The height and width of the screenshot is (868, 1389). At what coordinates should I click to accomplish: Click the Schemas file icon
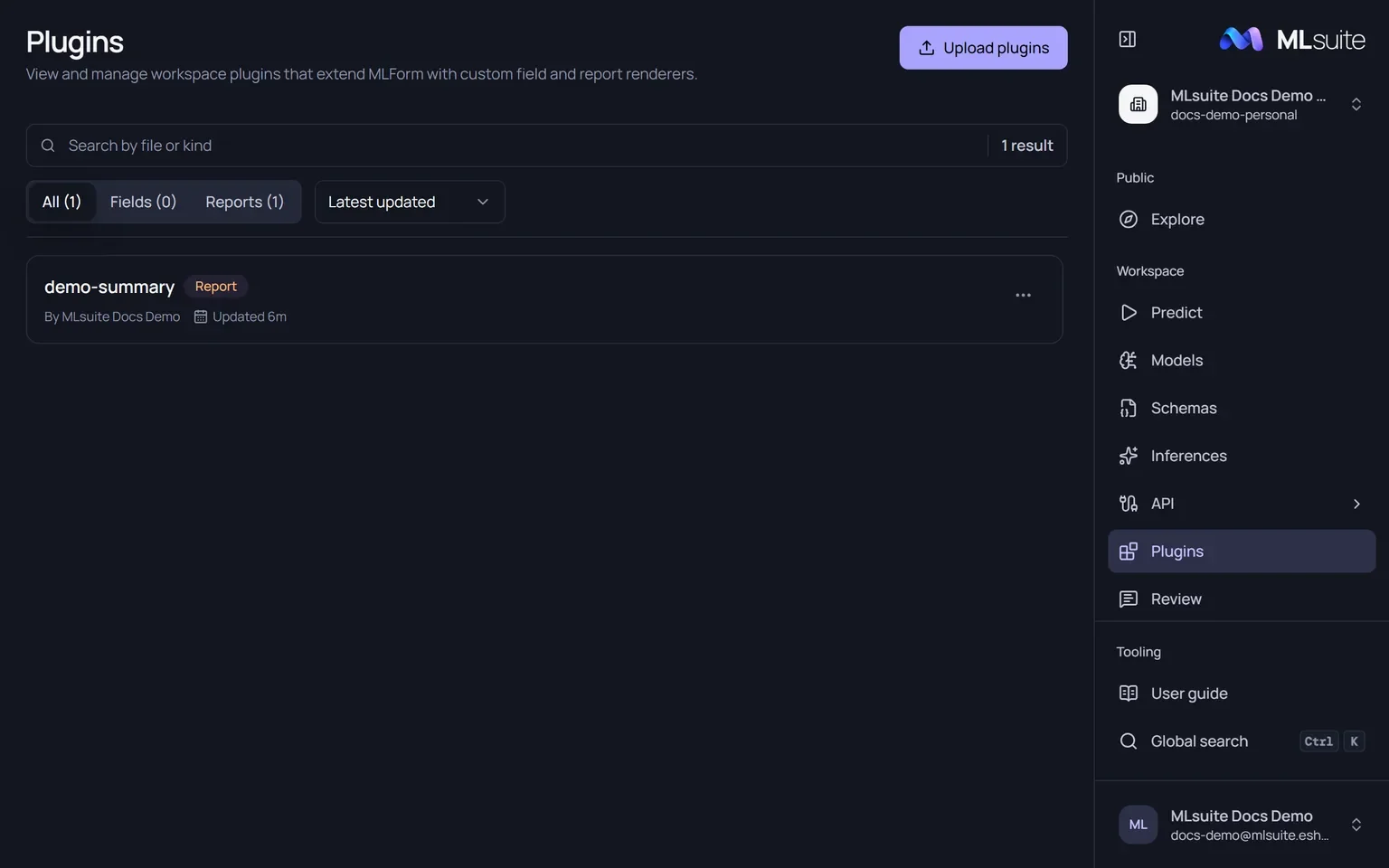[x=1129, y=408]
